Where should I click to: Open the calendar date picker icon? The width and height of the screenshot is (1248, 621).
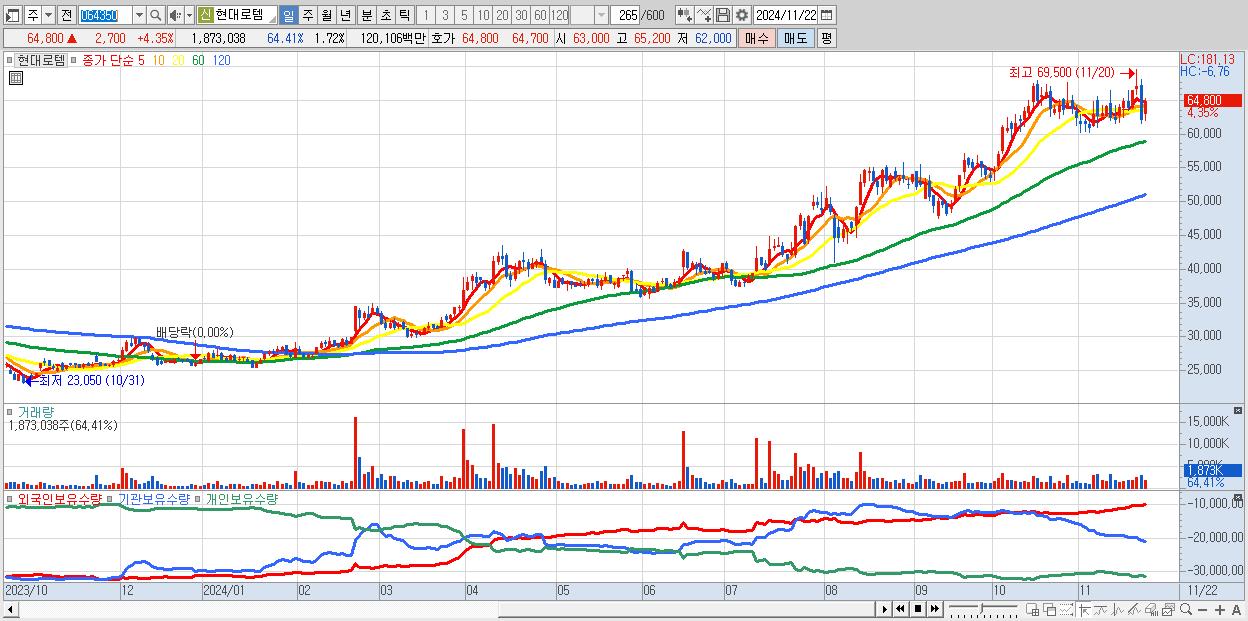point(827,15)
